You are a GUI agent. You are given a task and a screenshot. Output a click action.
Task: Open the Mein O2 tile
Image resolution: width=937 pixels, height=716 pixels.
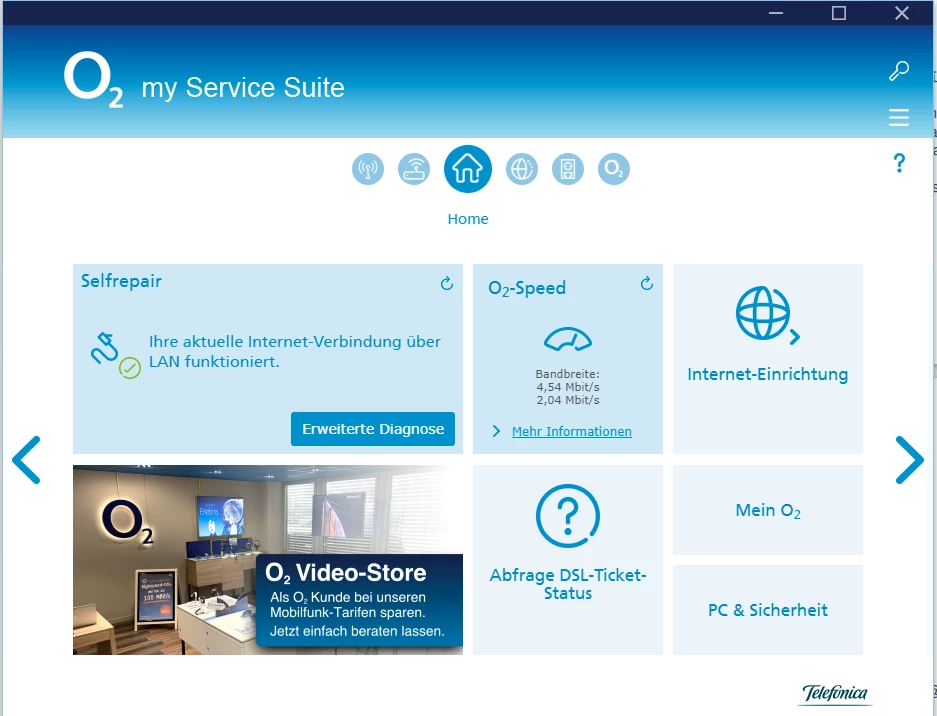point(768,510)
